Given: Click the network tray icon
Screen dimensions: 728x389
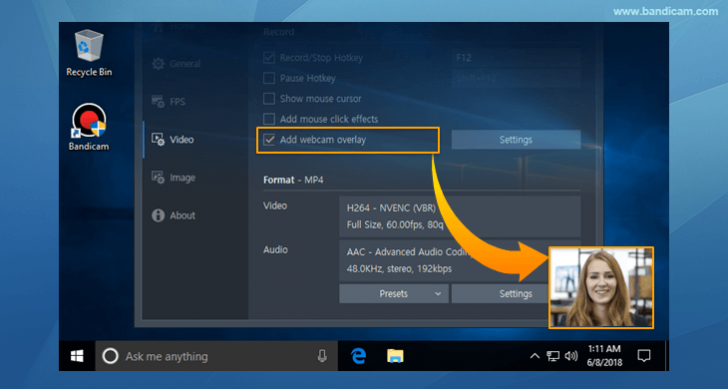Looking at the screenshot, I should 552,356.
